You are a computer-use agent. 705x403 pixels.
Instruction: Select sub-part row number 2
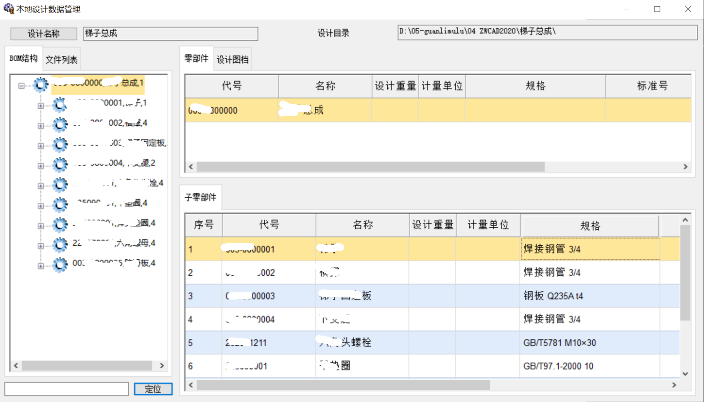pos(203,273)
